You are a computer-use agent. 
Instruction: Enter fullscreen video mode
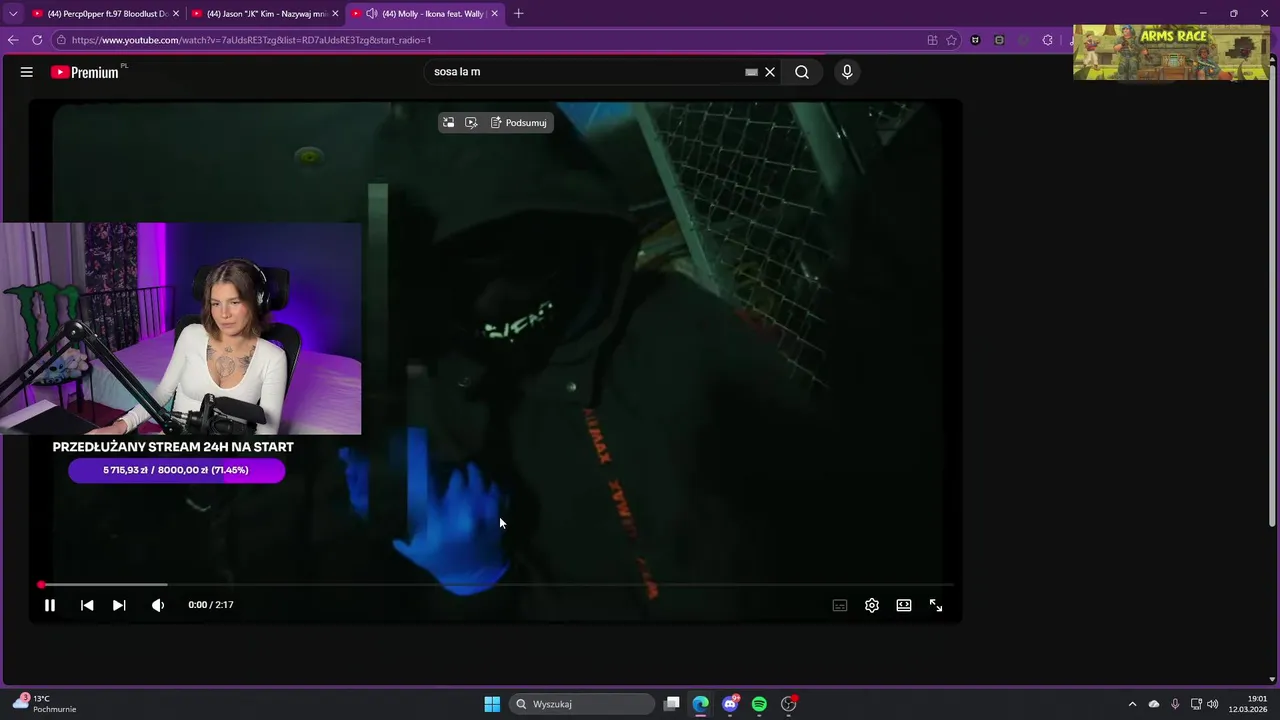point(936,605)
